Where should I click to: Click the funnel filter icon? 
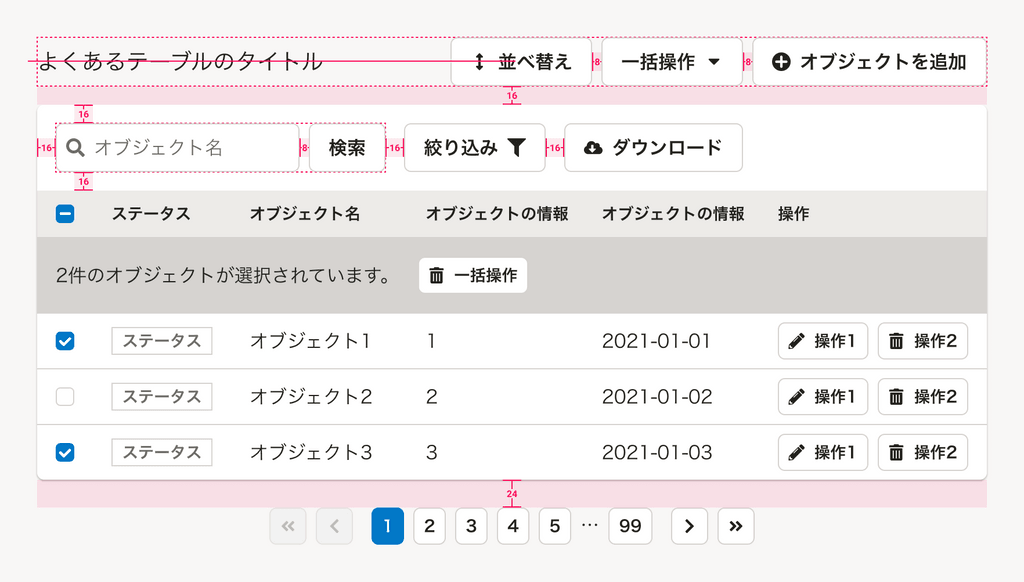(x=516, y=148)
